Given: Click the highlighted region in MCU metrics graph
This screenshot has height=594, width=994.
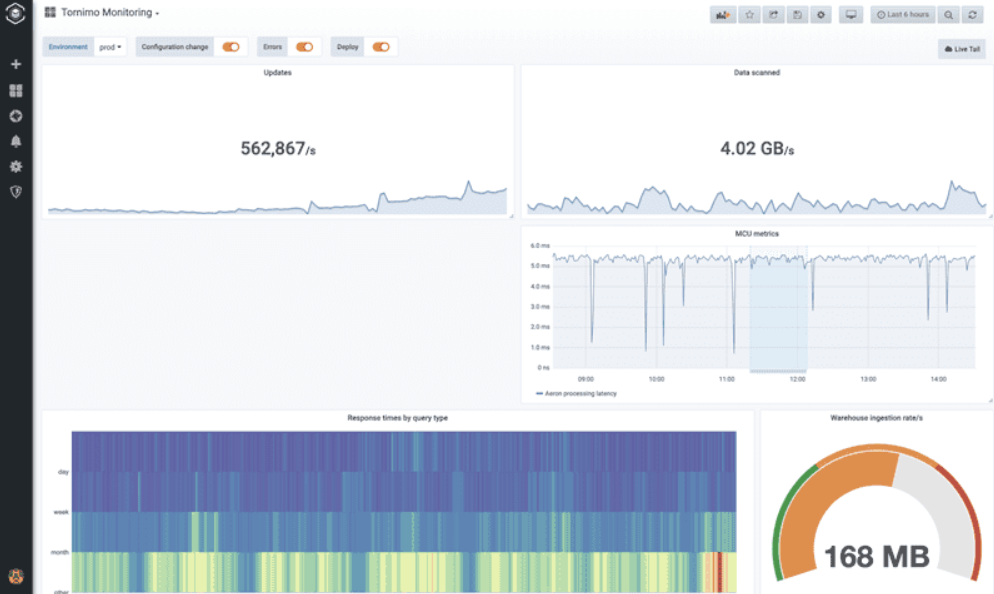Looking at the screenshot, I should tap(778, 307).
